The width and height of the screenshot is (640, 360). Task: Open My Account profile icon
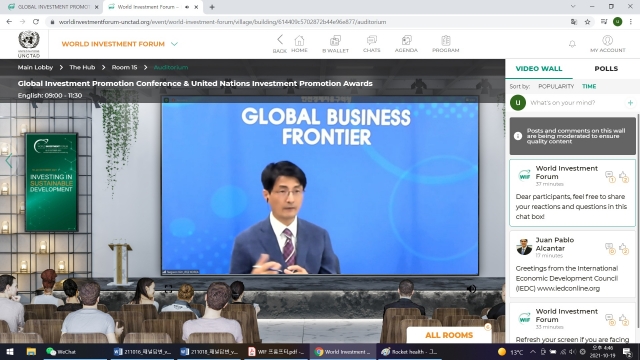607,40
